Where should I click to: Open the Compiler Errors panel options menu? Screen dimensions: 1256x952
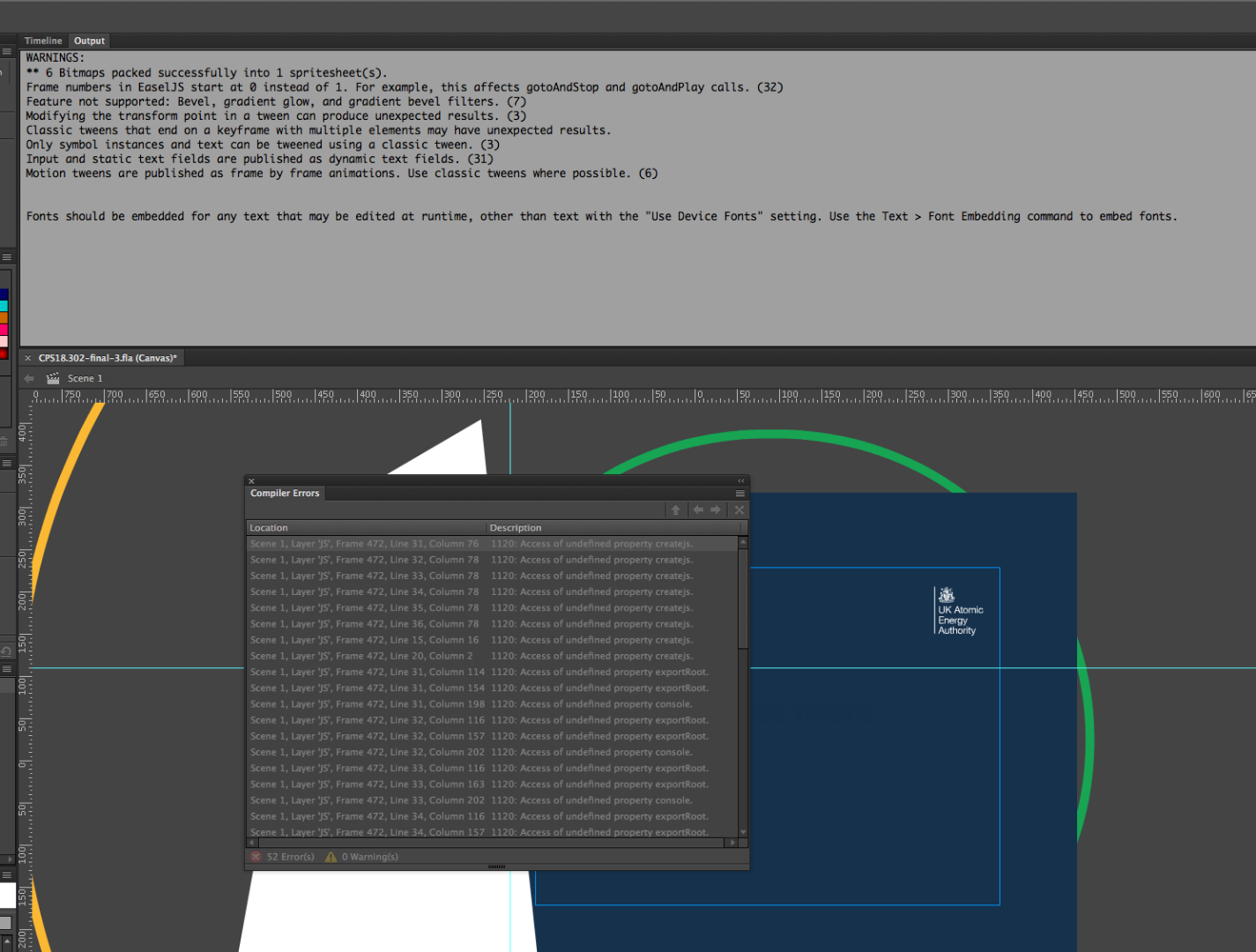740,494
